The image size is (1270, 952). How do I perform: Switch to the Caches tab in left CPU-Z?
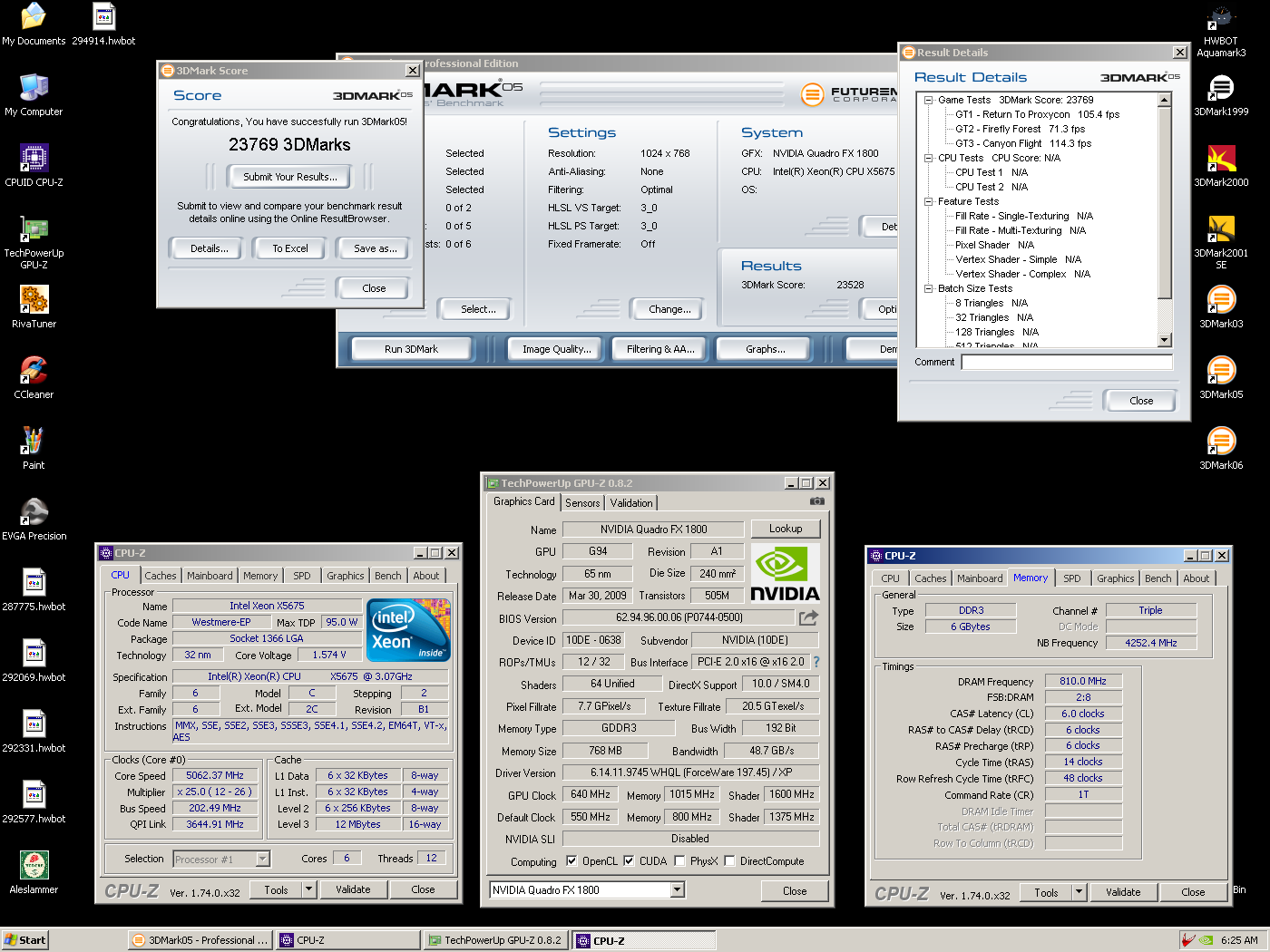[161, 576]
